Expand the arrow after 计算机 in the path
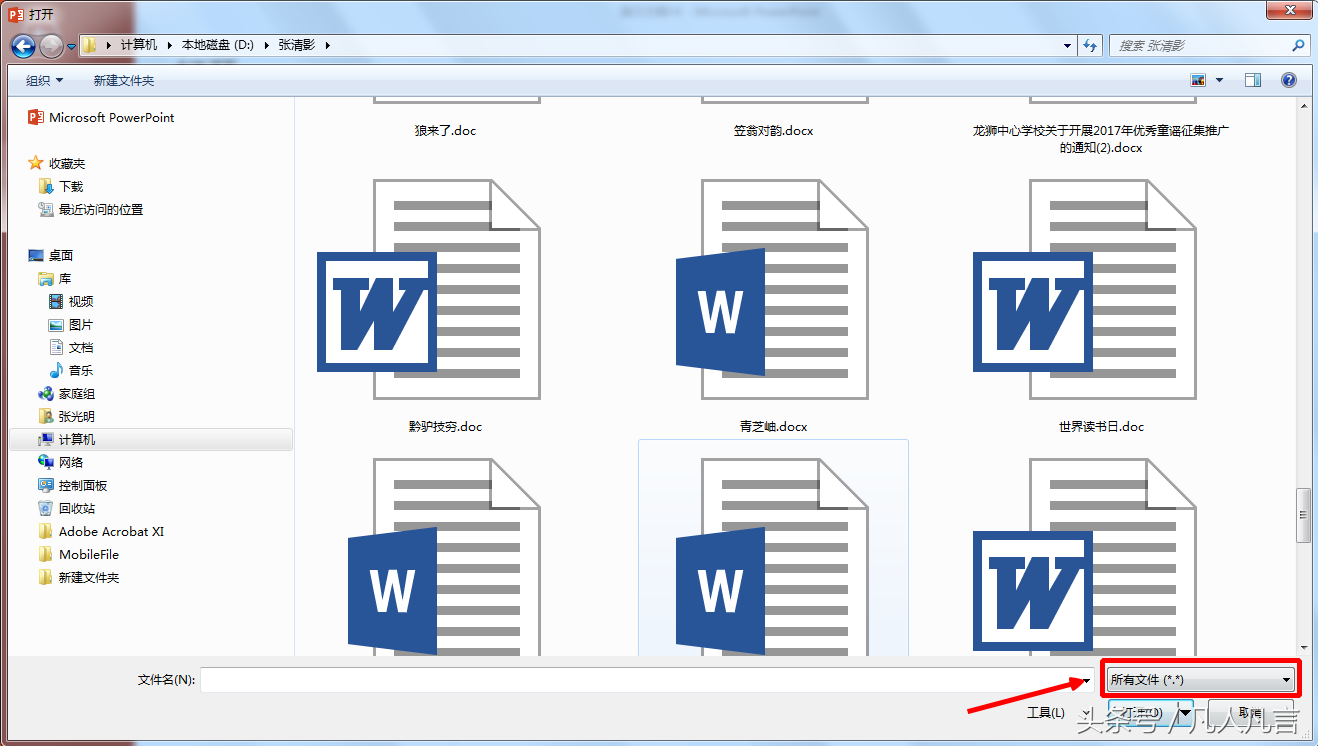Image resolution: width=1318 pixels, height=746 pixels. point(169,45)
